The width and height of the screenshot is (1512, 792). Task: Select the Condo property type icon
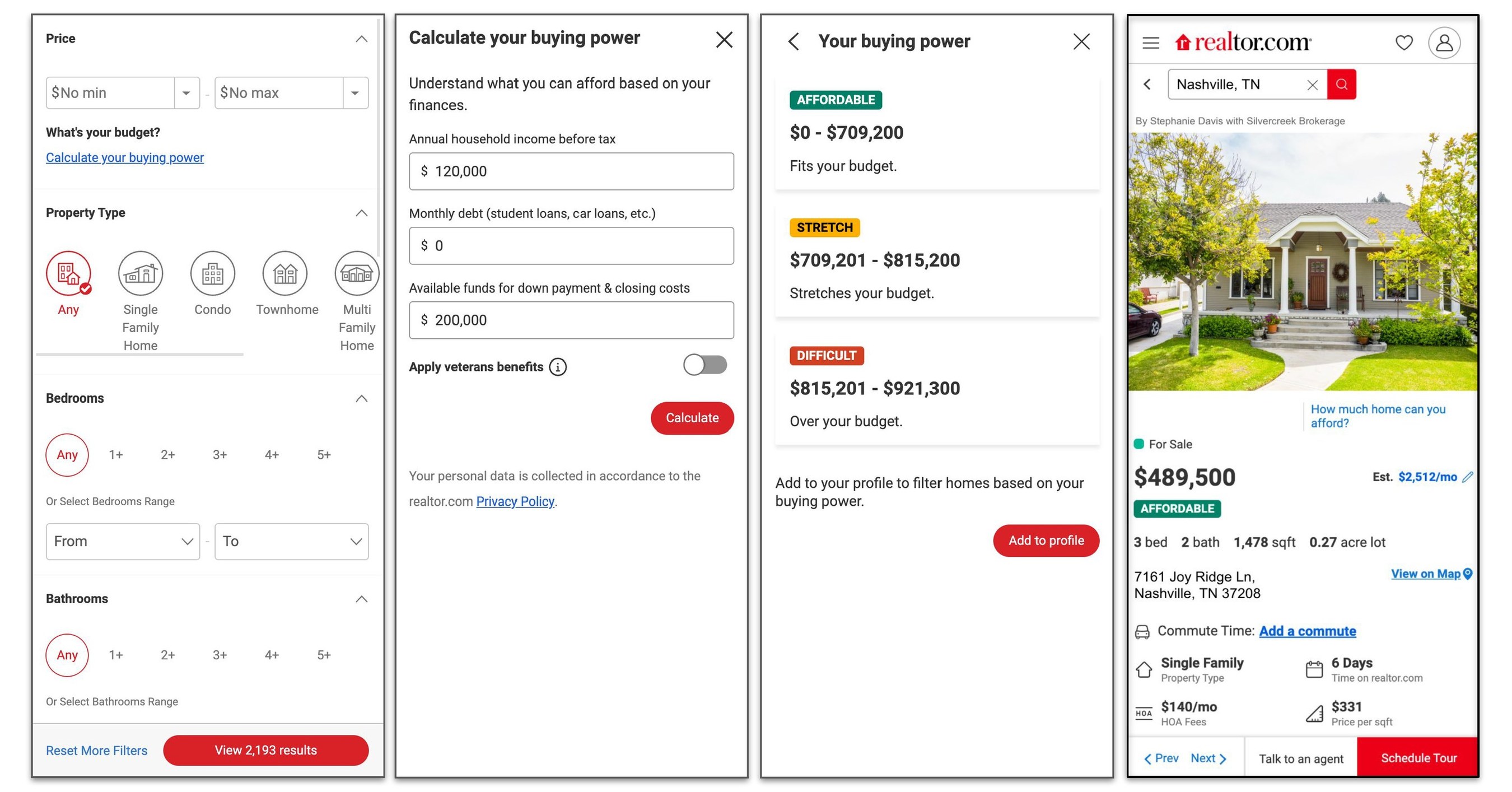(x=212, y=272)
